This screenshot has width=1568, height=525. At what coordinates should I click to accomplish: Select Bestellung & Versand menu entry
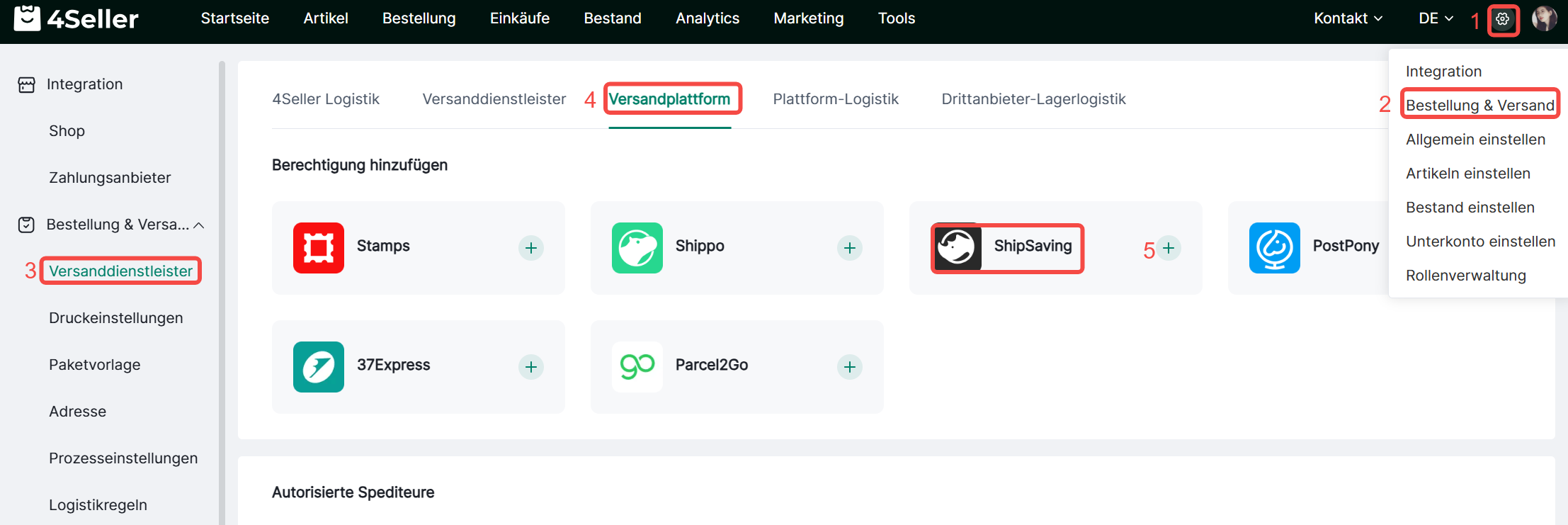point(1479,106)
